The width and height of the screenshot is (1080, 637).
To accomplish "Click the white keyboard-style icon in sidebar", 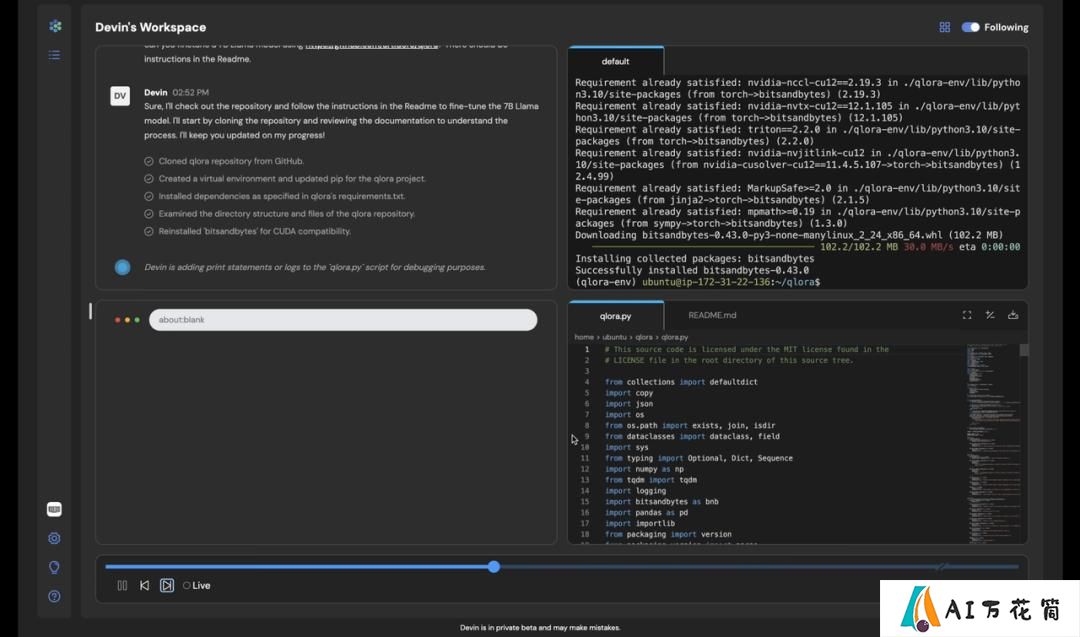I will tap(54, 510).
